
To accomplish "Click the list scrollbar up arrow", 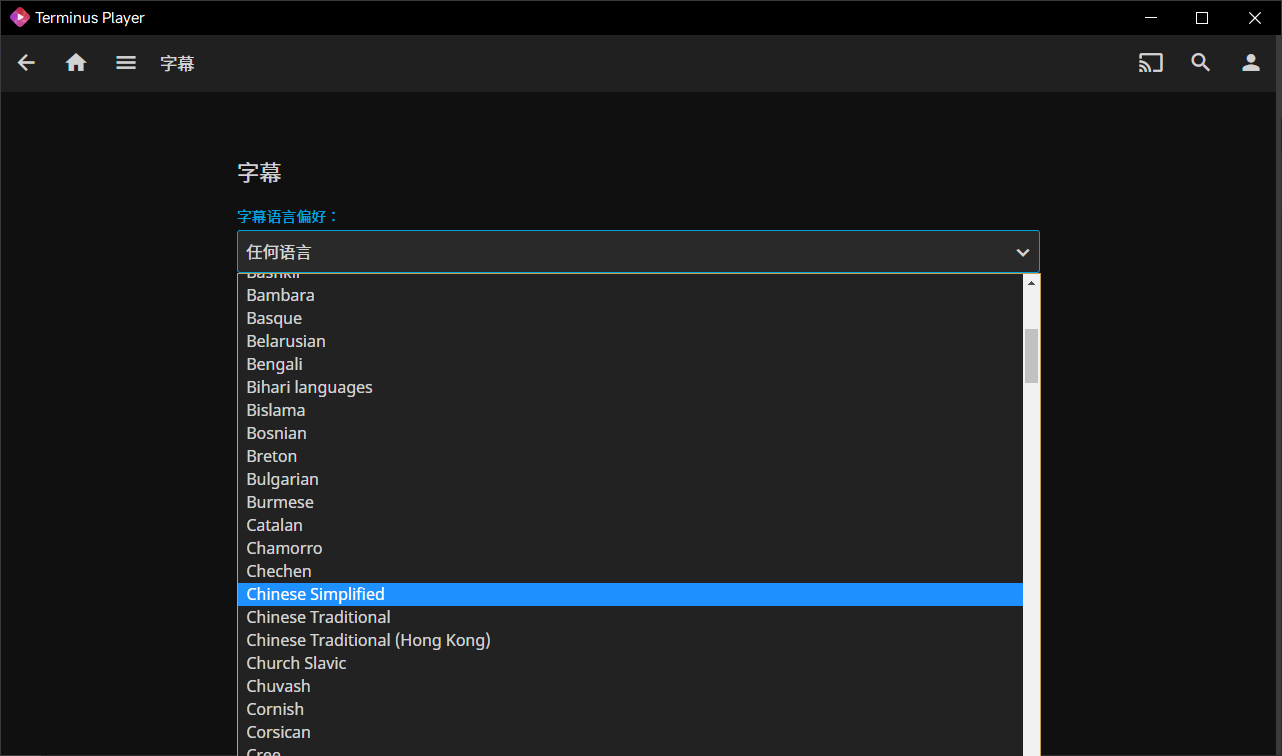I will [1031, 283].
